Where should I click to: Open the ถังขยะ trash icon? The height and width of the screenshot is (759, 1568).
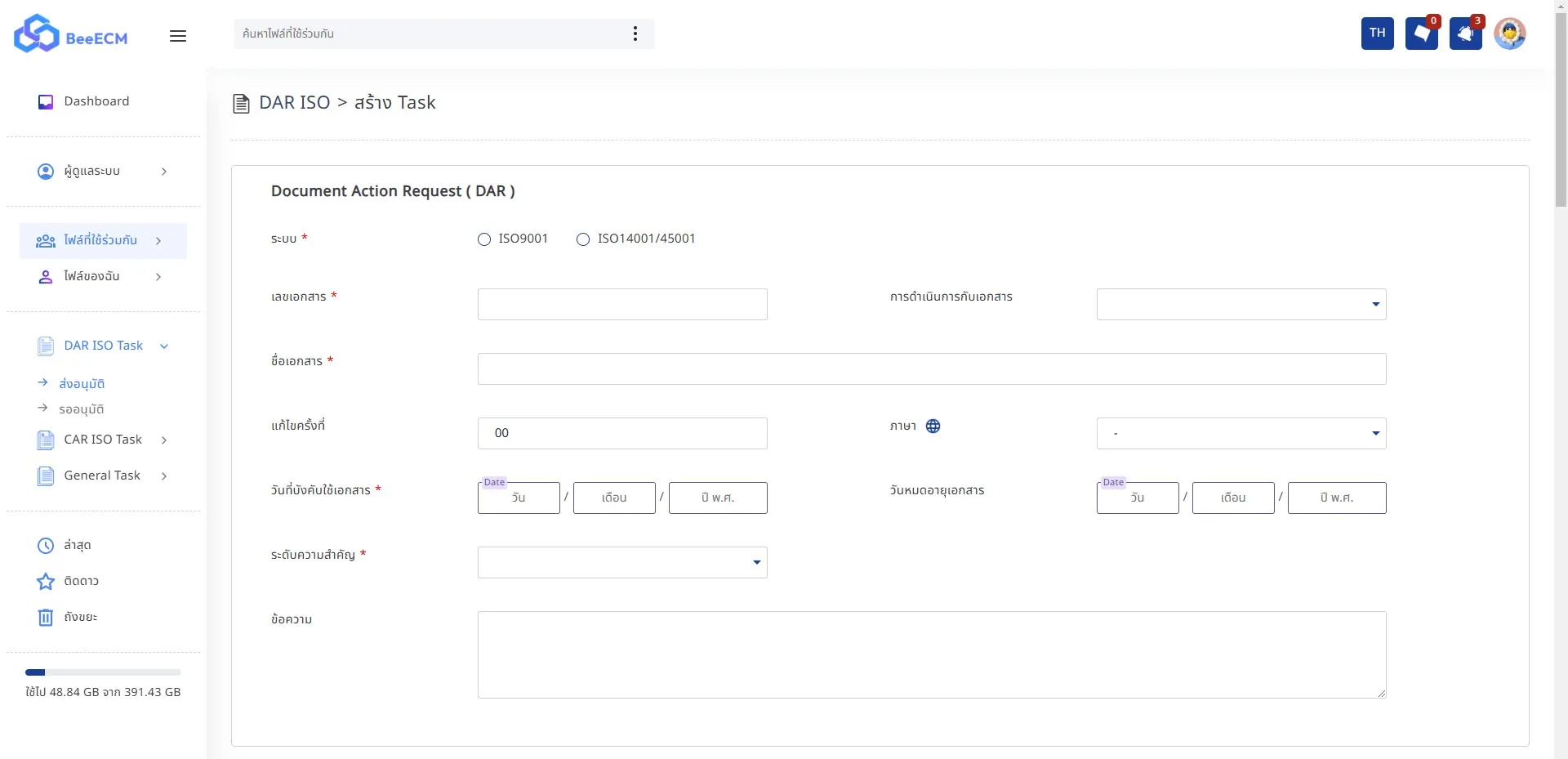(x=46, y=618)
